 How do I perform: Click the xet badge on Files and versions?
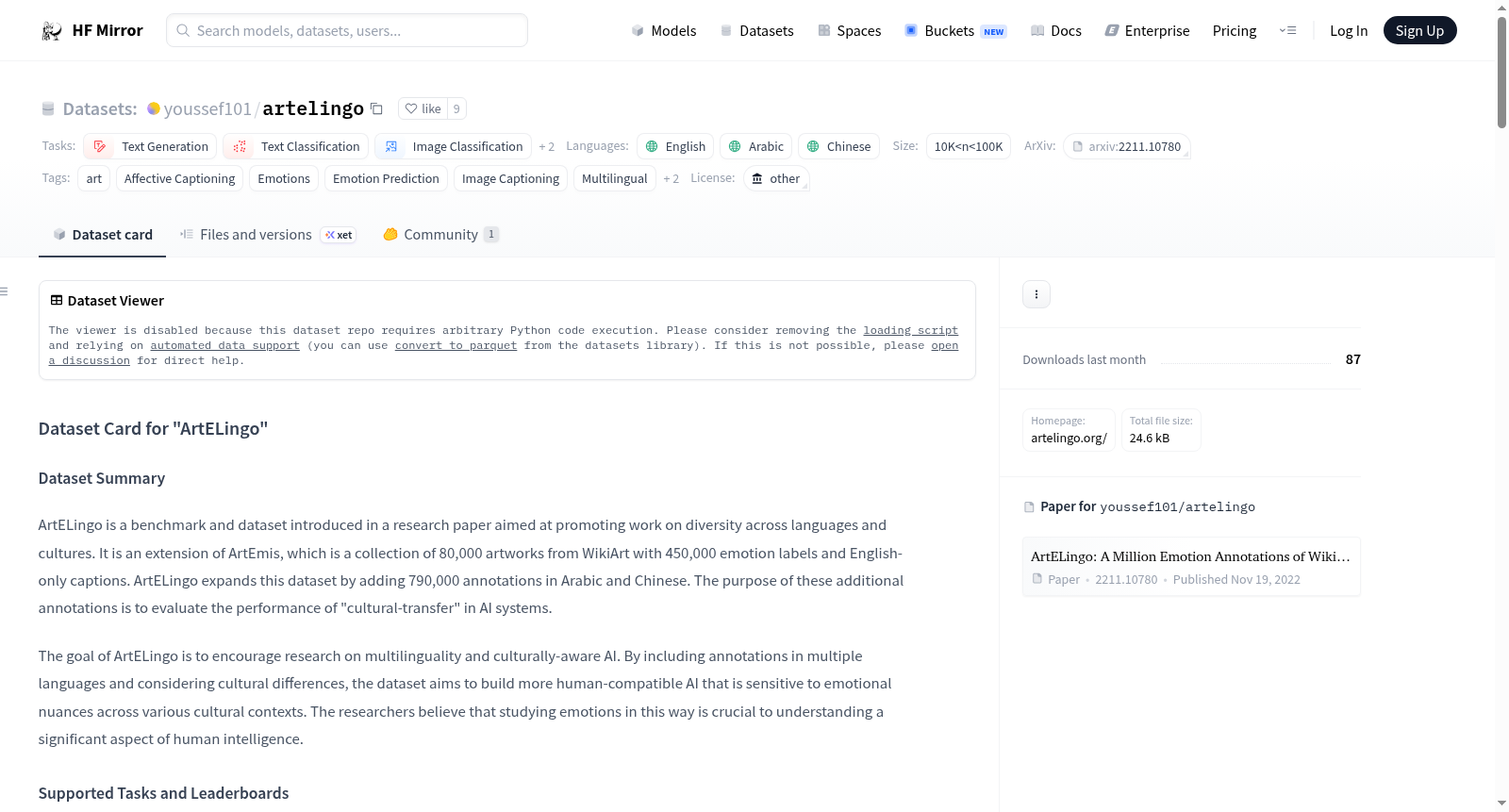339,235
